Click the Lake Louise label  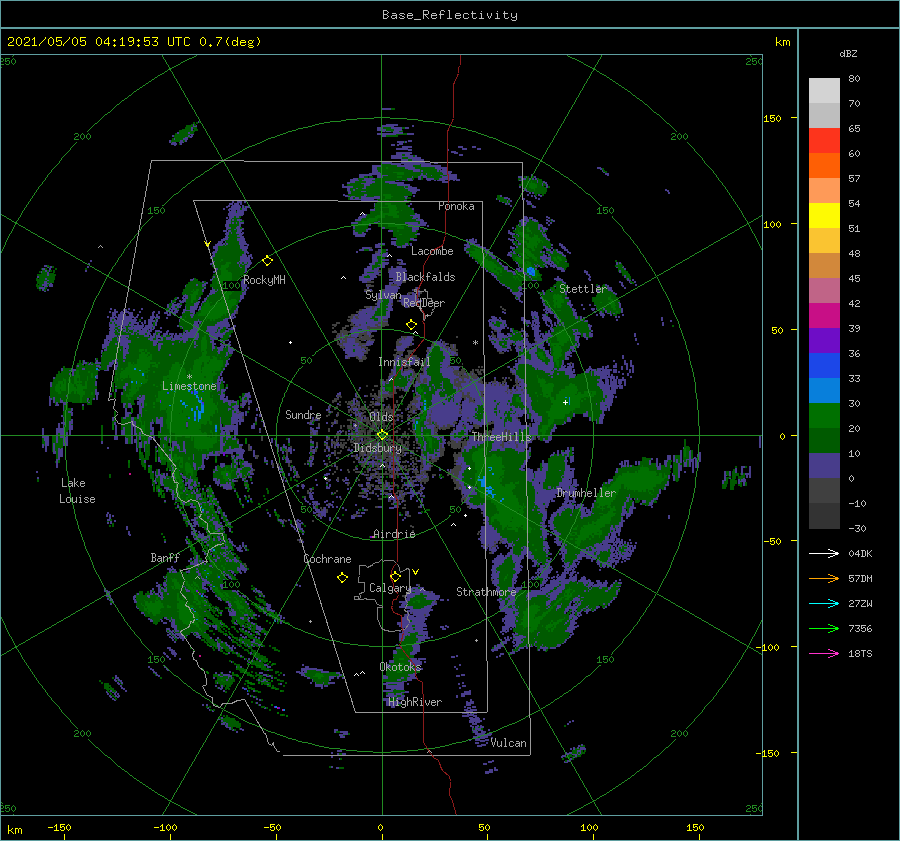(x=77, y=491)
